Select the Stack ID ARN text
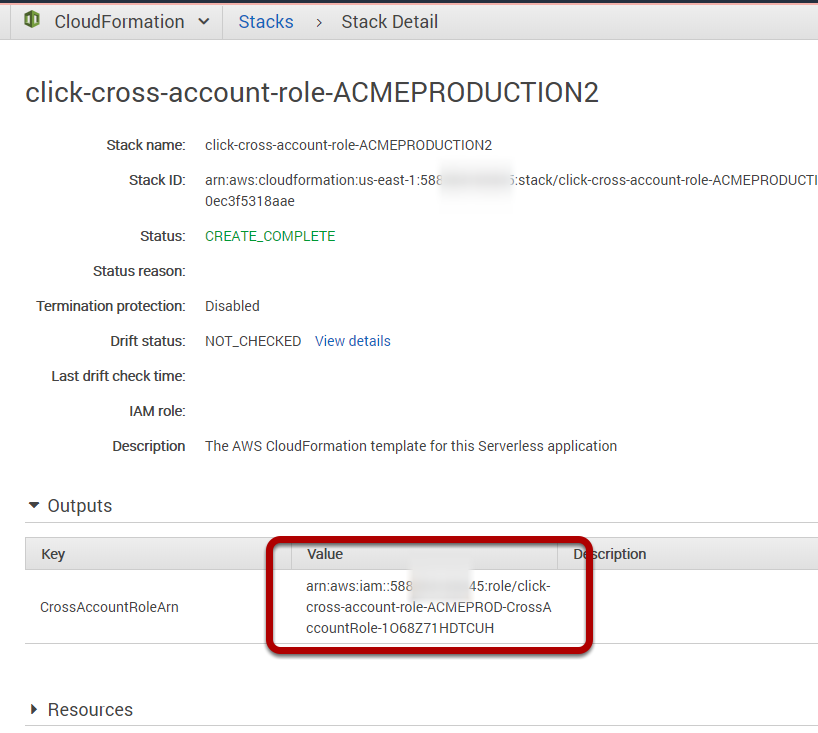Screen dimensions: 818x733 coord(511,190)
